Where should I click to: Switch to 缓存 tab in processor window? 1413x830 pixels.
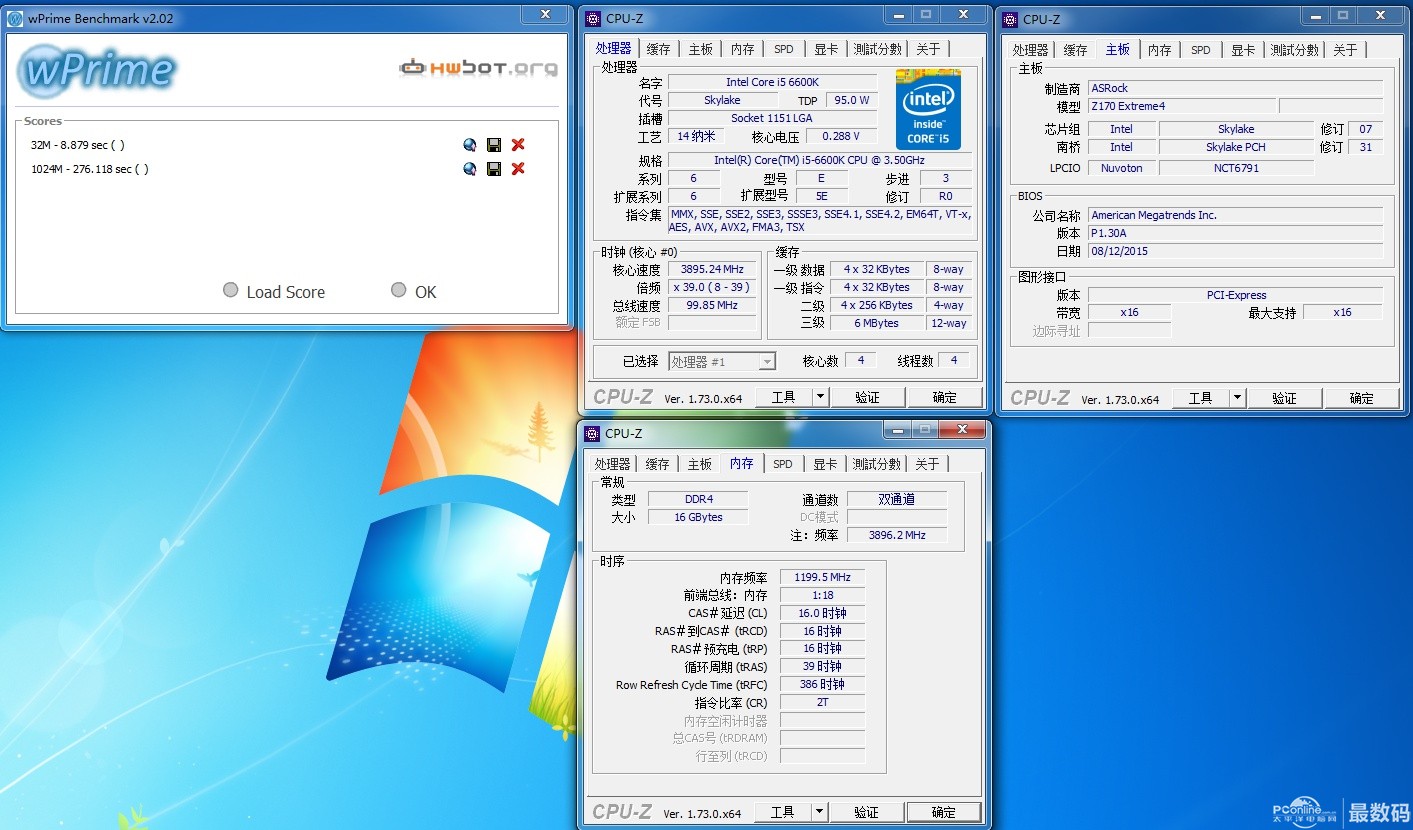click(x=658, y=49)
